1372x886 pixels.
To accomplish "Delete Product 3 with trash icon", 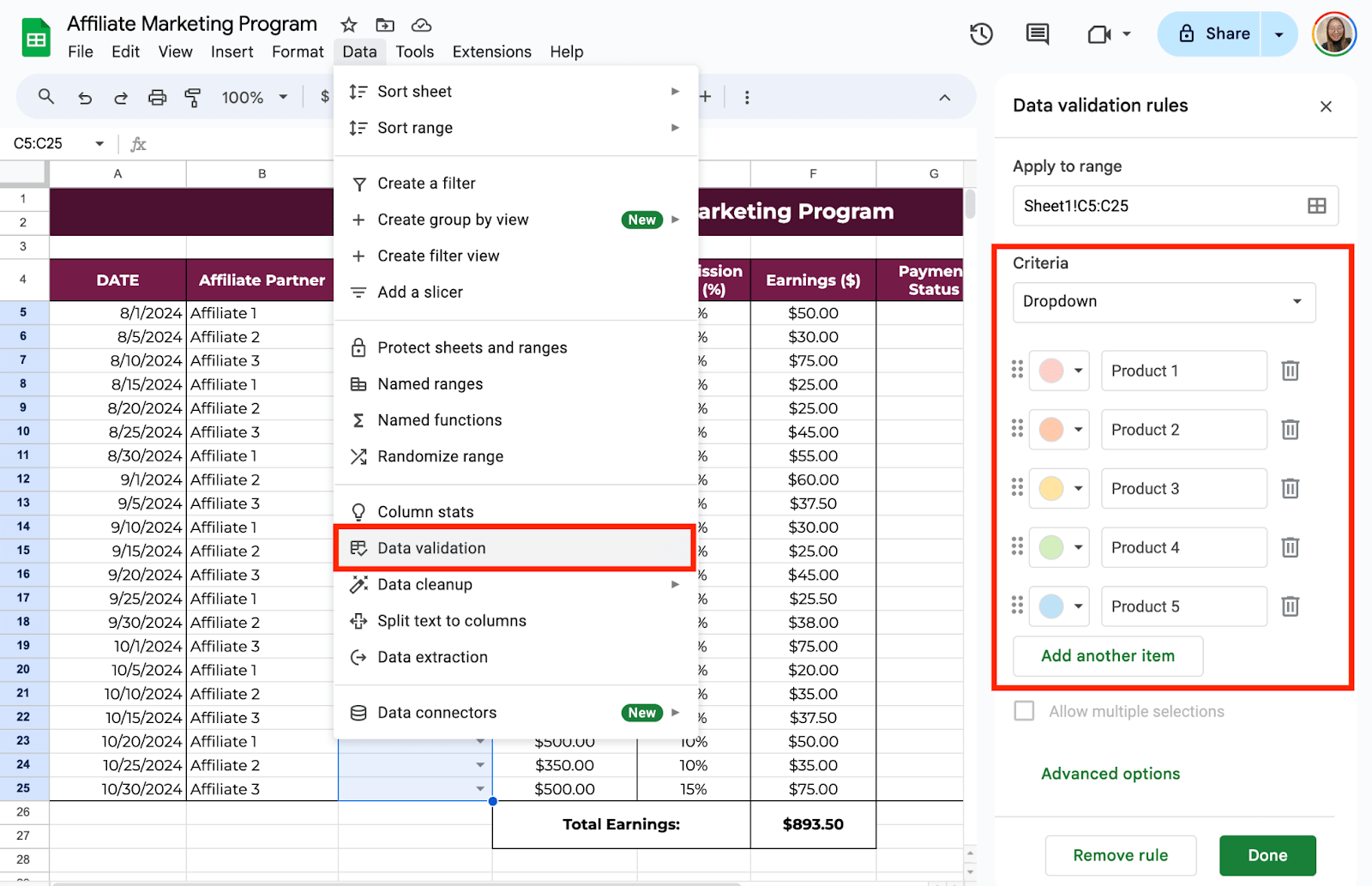I will [1290, 489].
